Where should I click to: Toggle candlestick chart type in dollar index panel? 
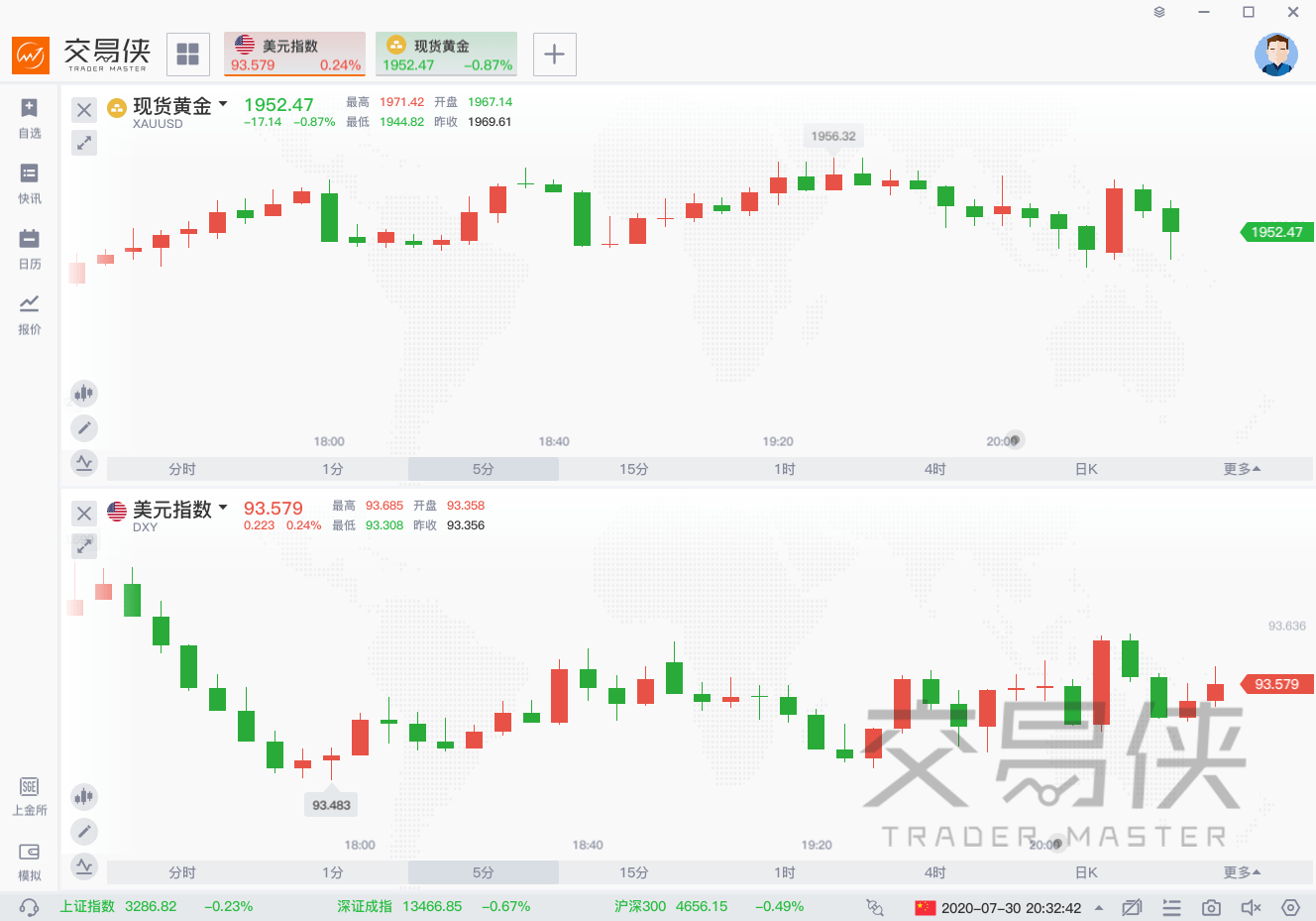[x=84, y=797]
